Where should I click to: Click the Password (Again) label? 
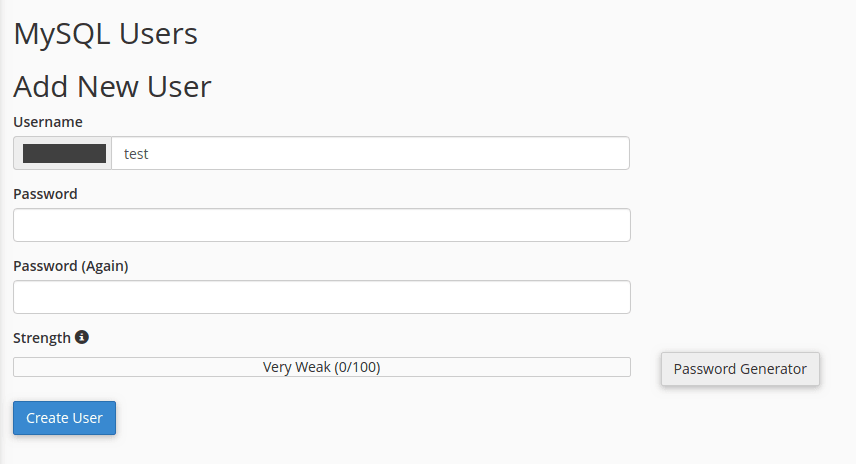click(x=70, y=266)
